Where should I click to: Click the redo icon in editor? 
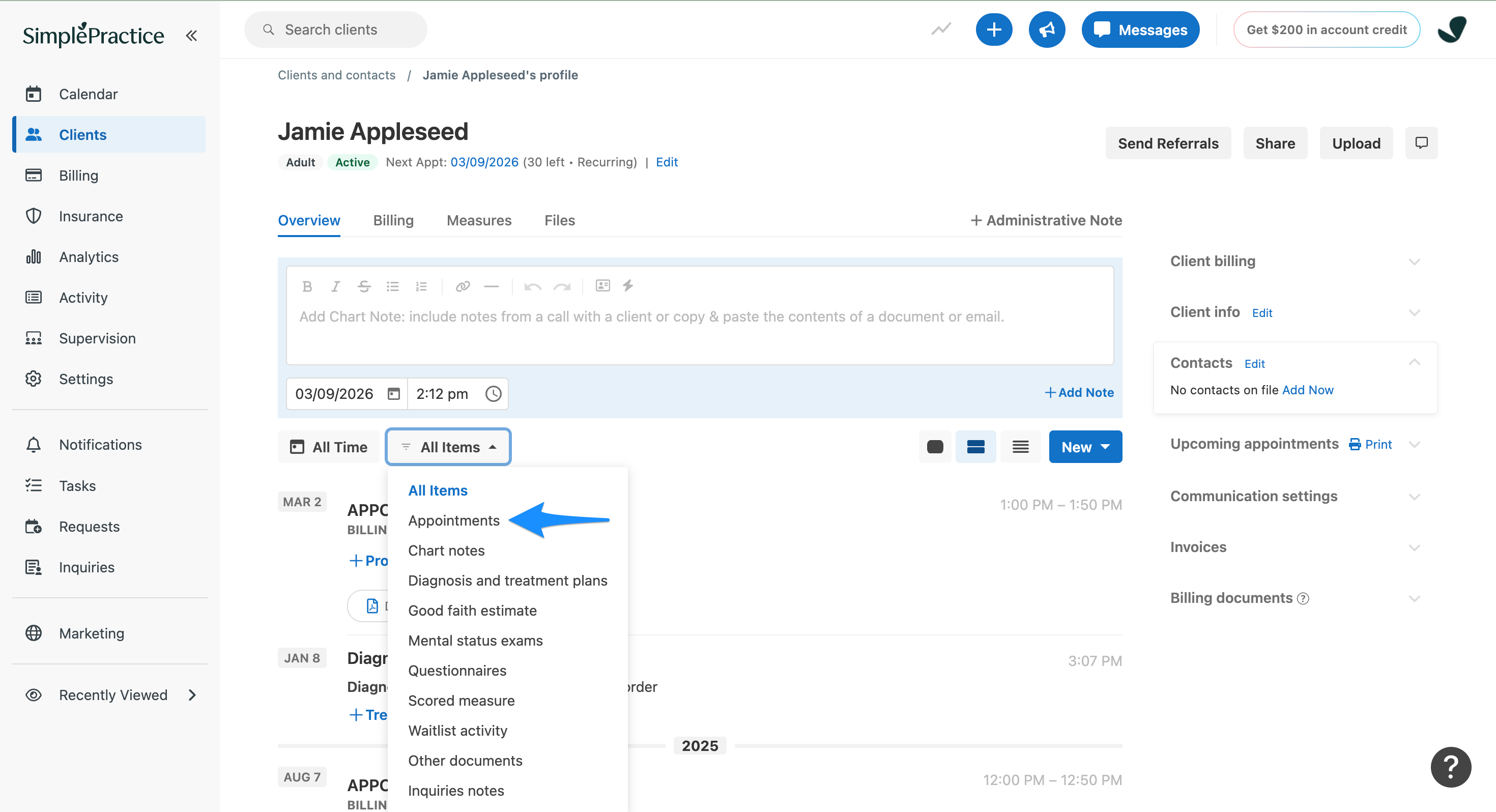562,286
